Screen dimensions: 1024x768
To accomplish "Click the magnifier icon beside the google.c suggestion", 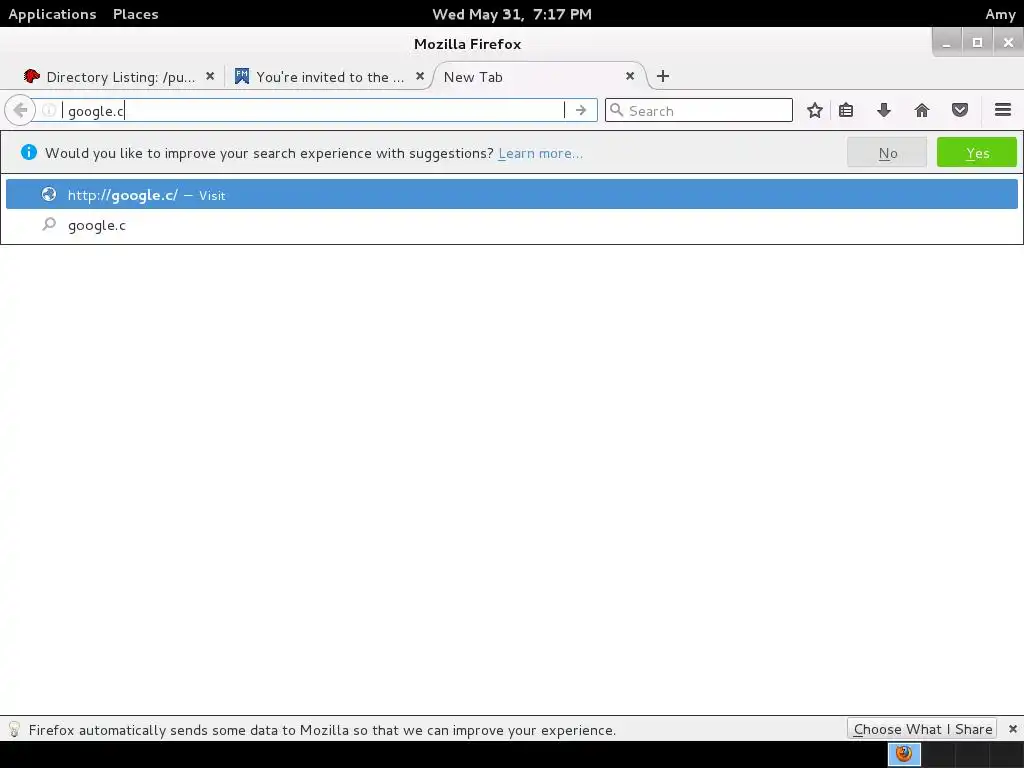I will [49, 225].
